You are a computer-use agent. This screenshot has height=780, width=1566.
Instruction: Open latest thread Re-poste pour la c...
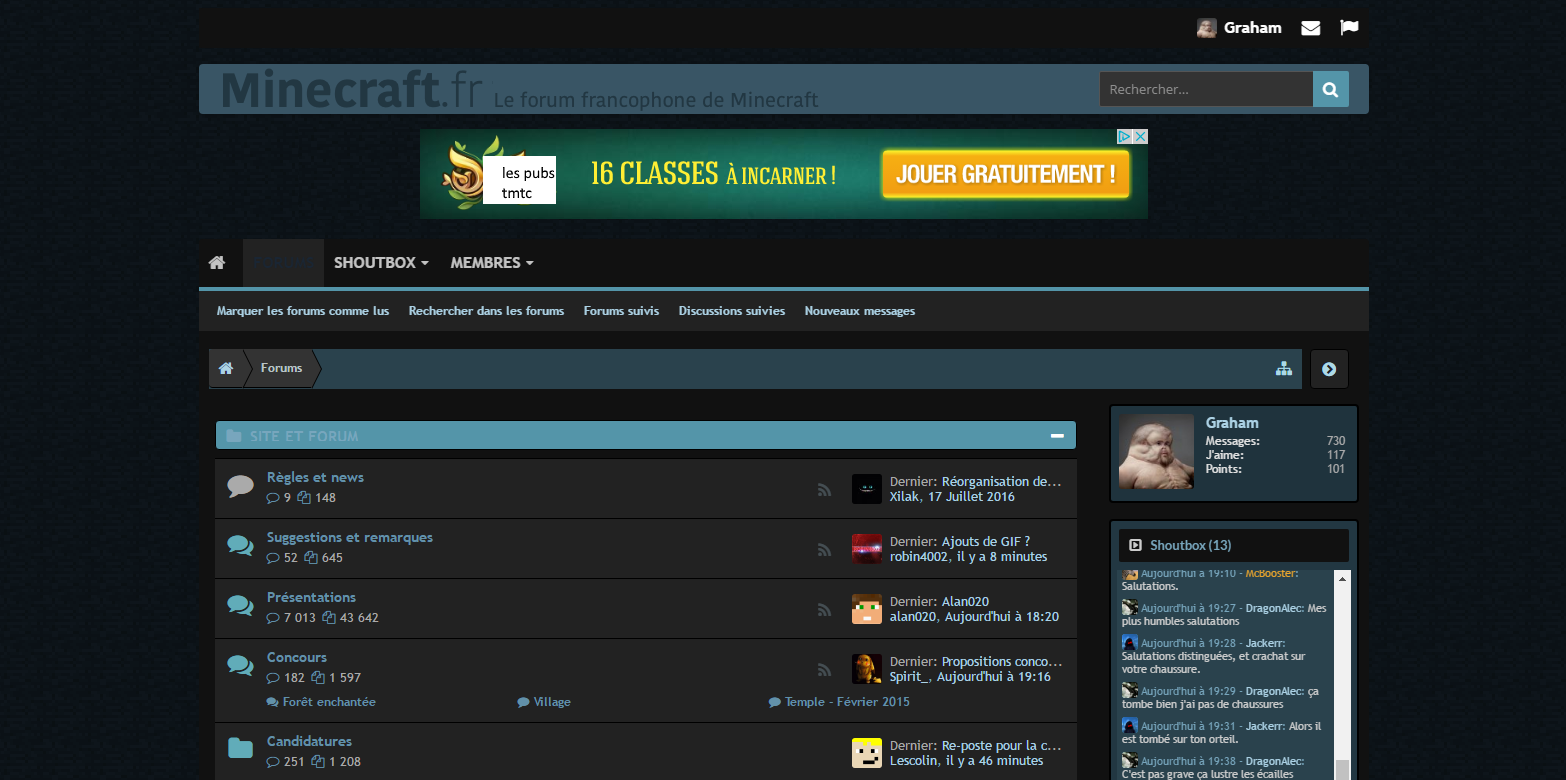pos(1002,746)
